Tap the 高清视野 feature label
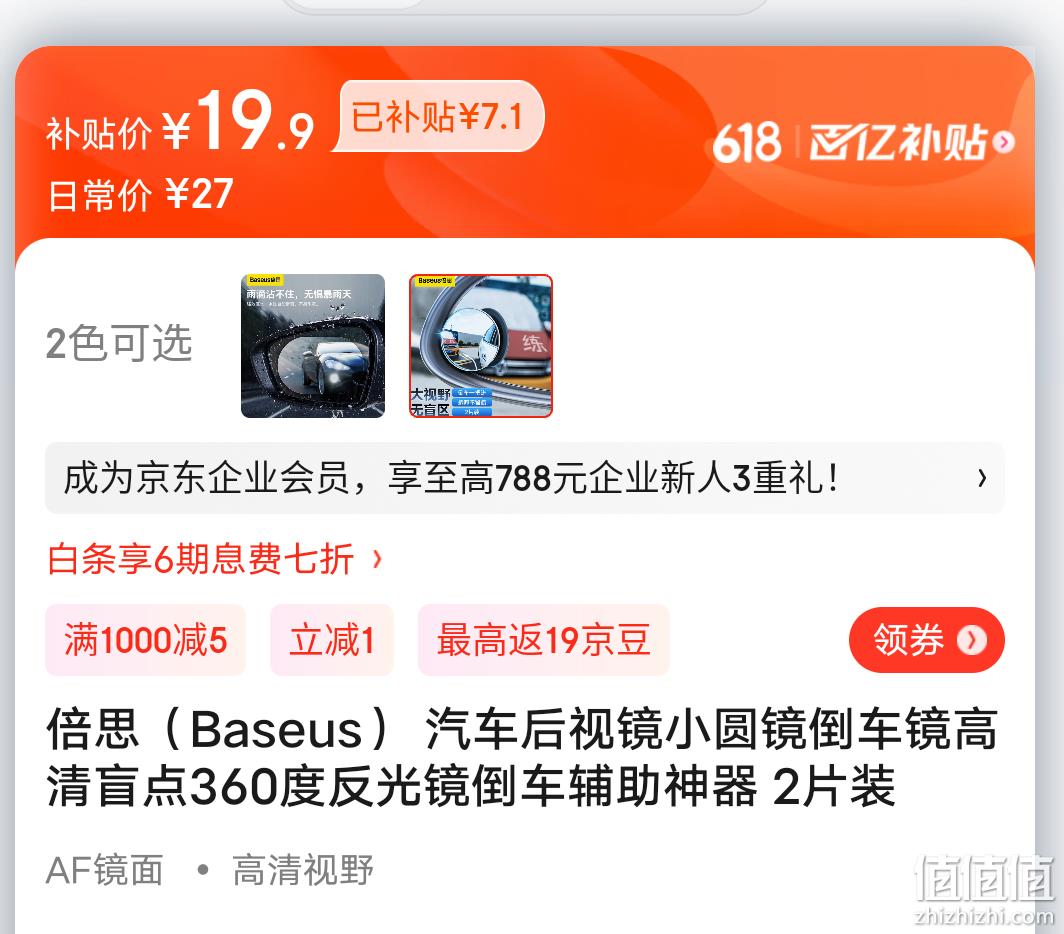Screen dimensions: 1064x934 pos(303,870)
